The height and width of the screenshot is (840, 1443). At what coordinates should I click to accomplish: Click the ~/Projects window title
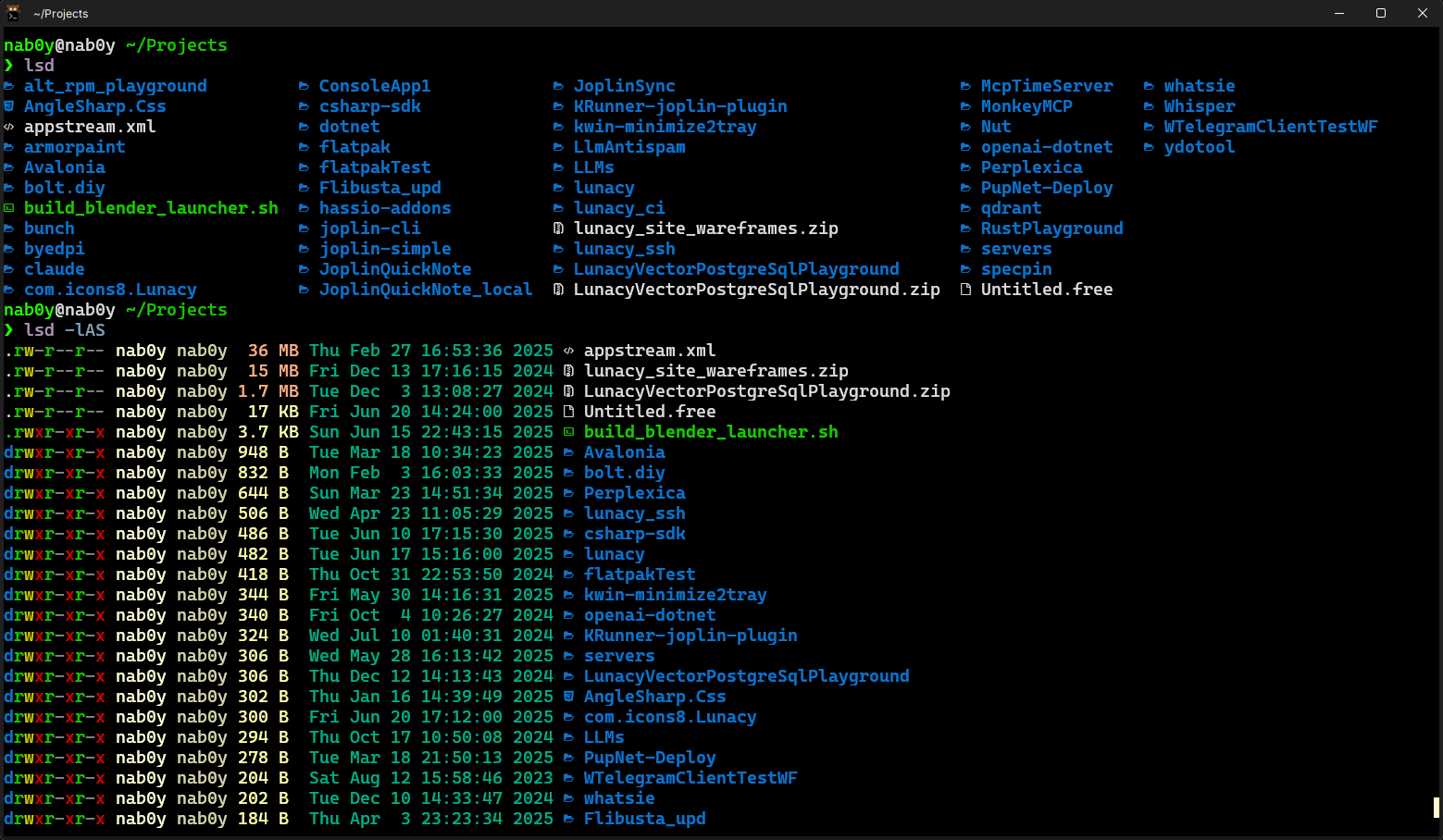(x=60, y=14)
